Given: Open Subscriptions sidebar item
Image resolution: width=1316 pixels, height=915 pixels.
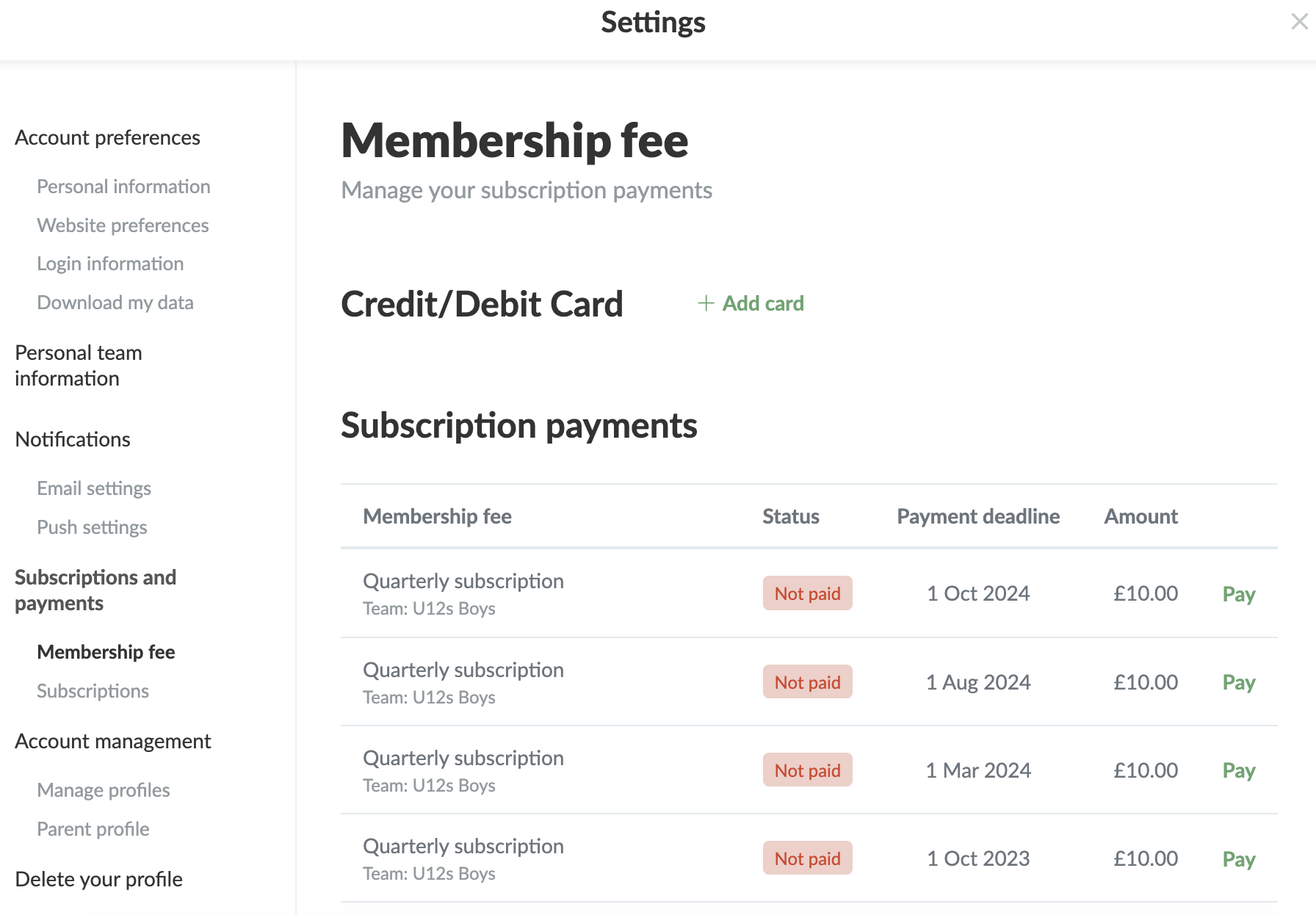Looking at the screenshot, I should pyautogui.click(x=93, y=691).
